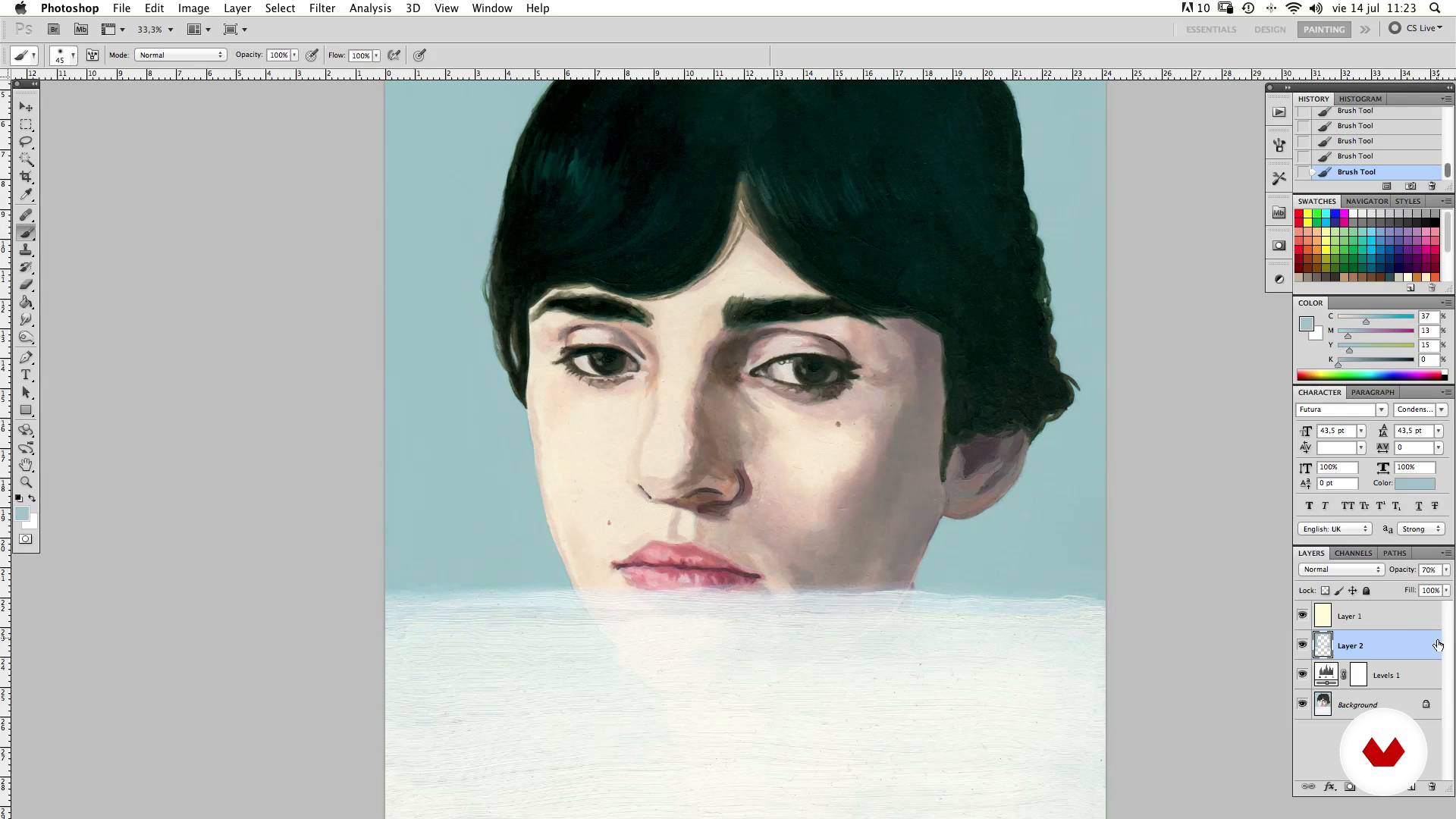Select the Eyedropper tool

point(26,194)
